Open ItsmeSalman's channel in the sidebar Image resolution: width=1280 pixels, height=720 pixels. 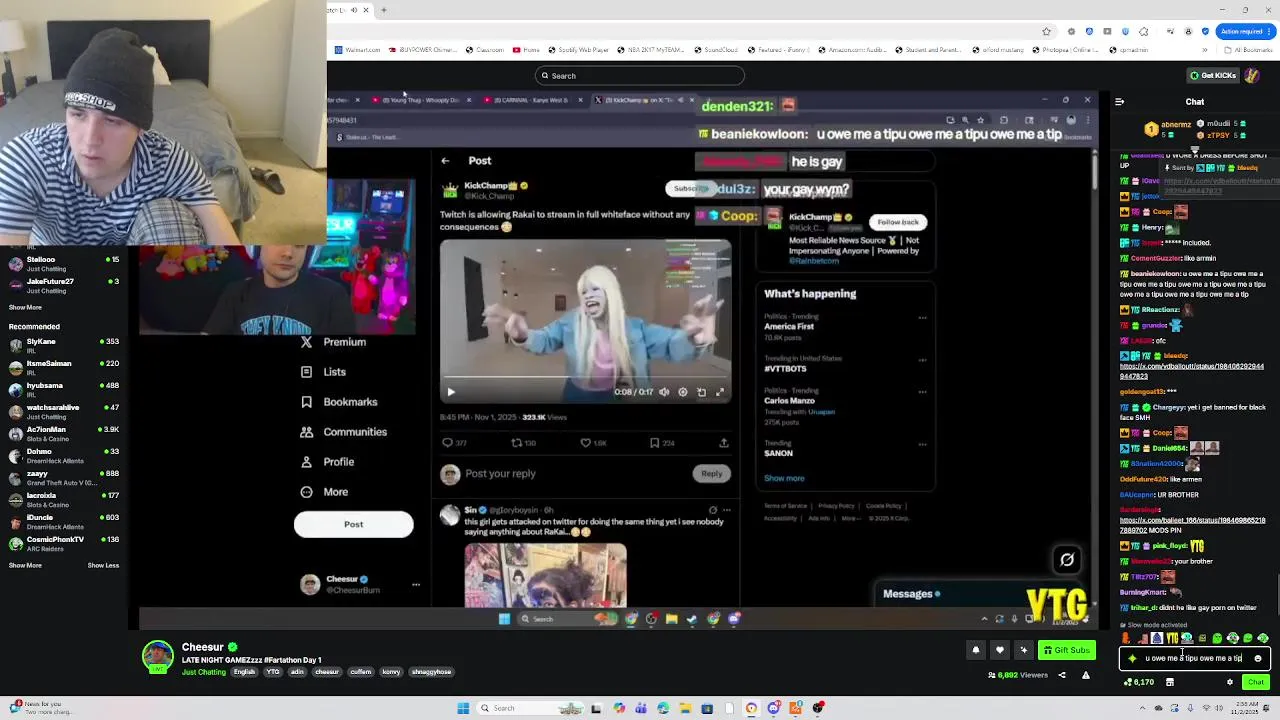[x=64, y=367]
